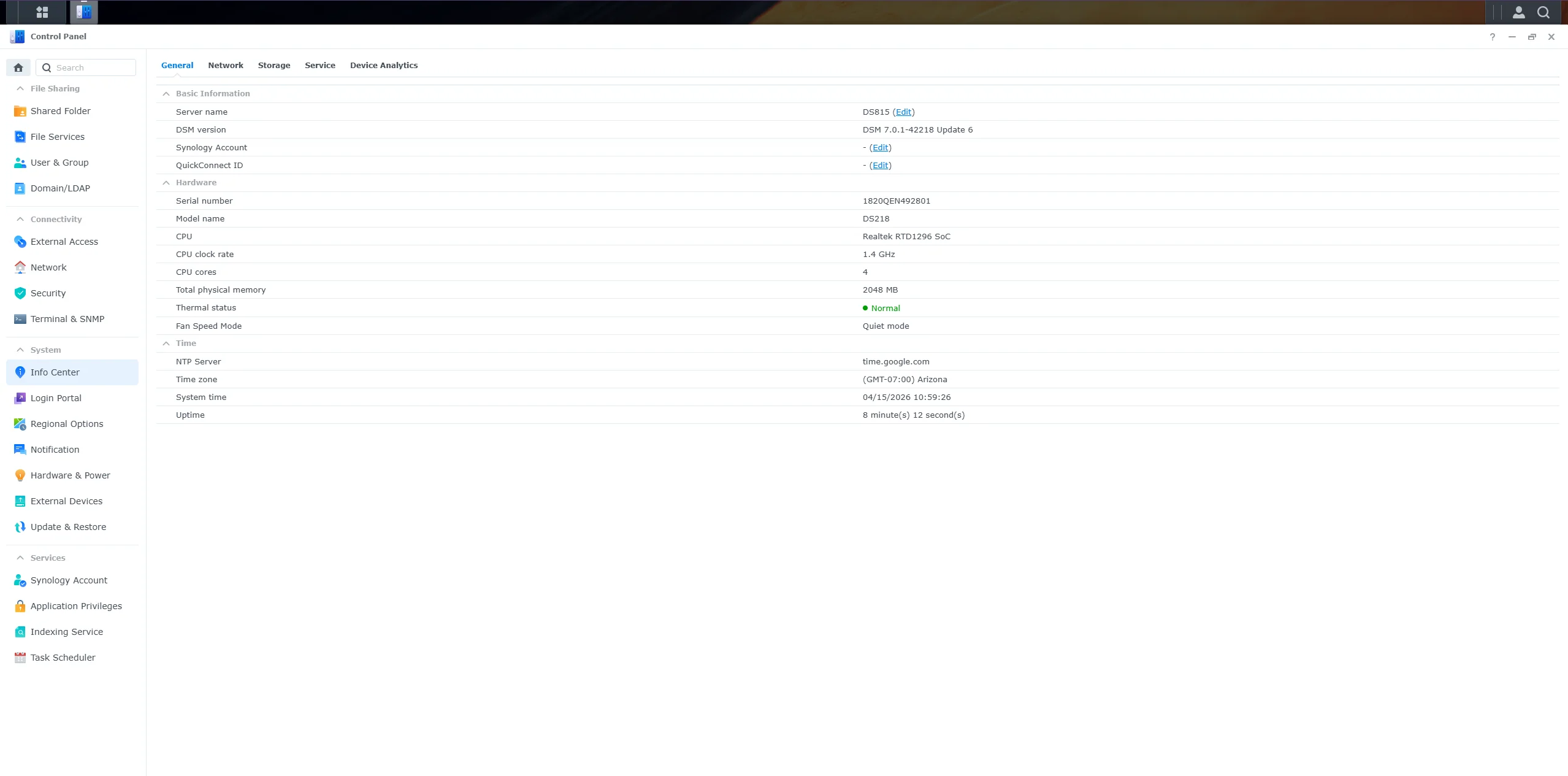Click the help question mark icon
Image resolution: width=1568 pixels, height=776 pixels.
pos(1492,37)
